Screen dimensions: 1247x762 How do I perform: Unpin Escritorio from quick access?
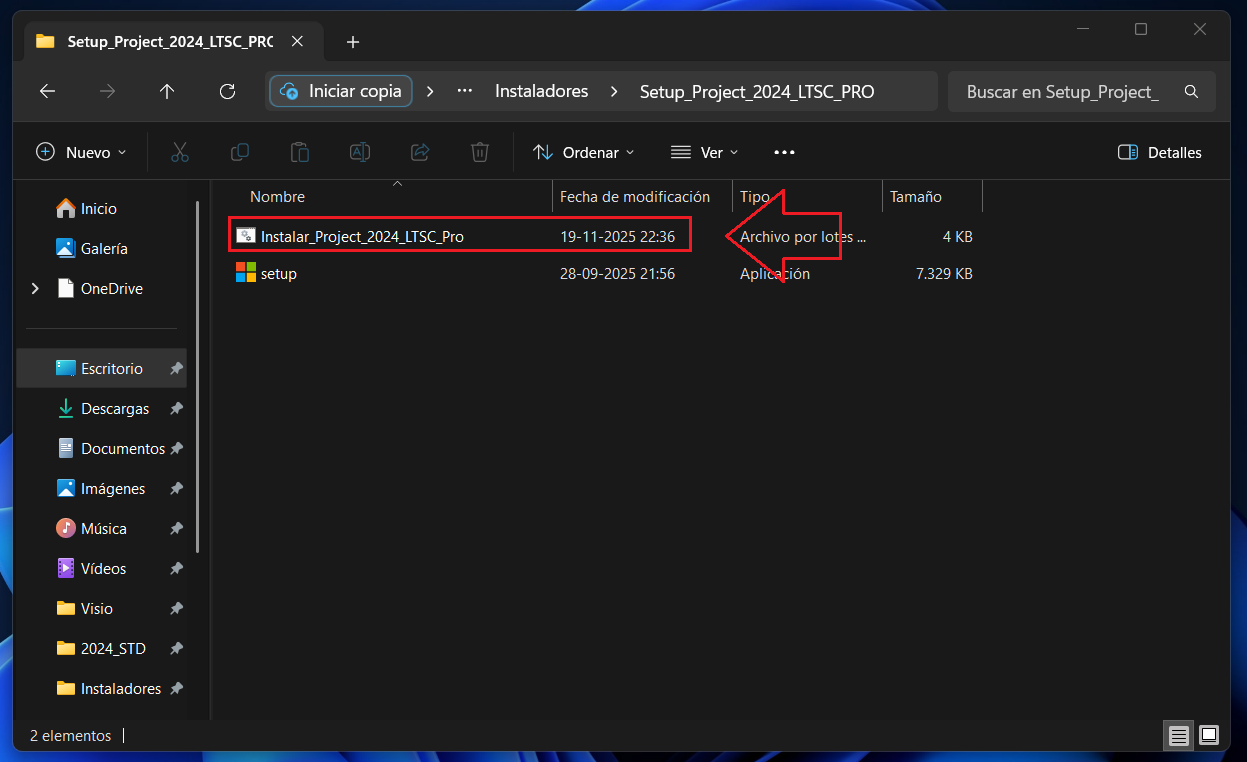tap(176, 369)
